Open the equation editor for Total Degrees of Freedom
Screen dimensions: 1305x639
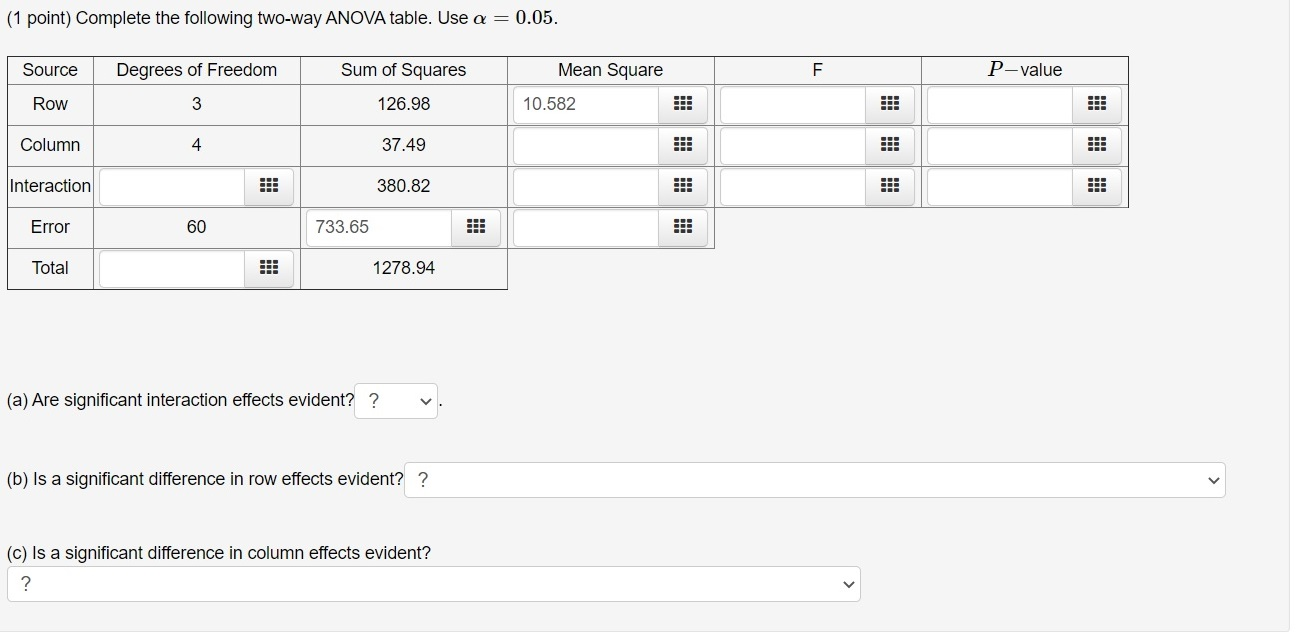click(267, 268)
